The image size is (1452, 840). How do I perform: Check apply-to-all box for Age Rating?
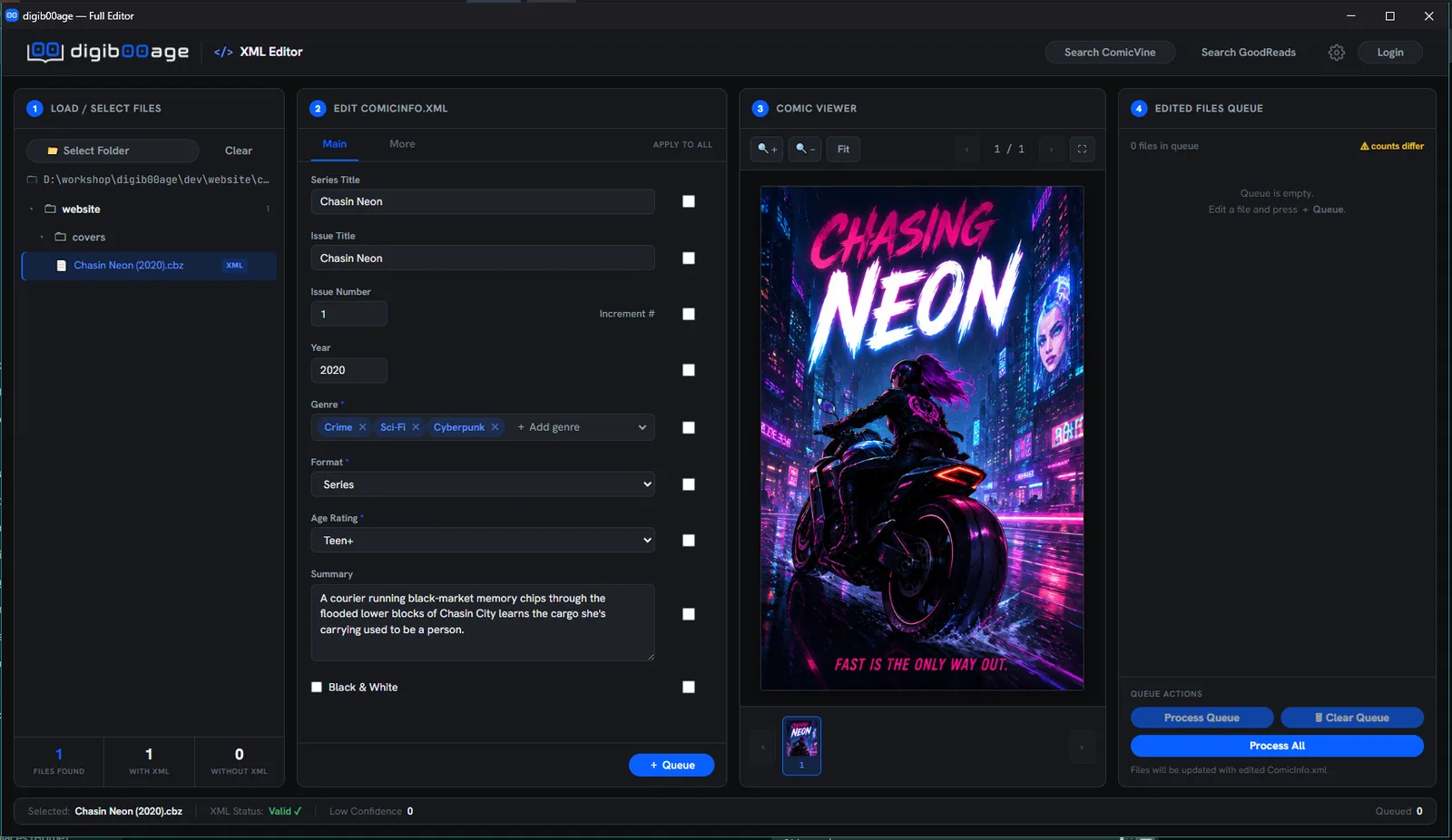pyautogui.click(x=689, y=541)
